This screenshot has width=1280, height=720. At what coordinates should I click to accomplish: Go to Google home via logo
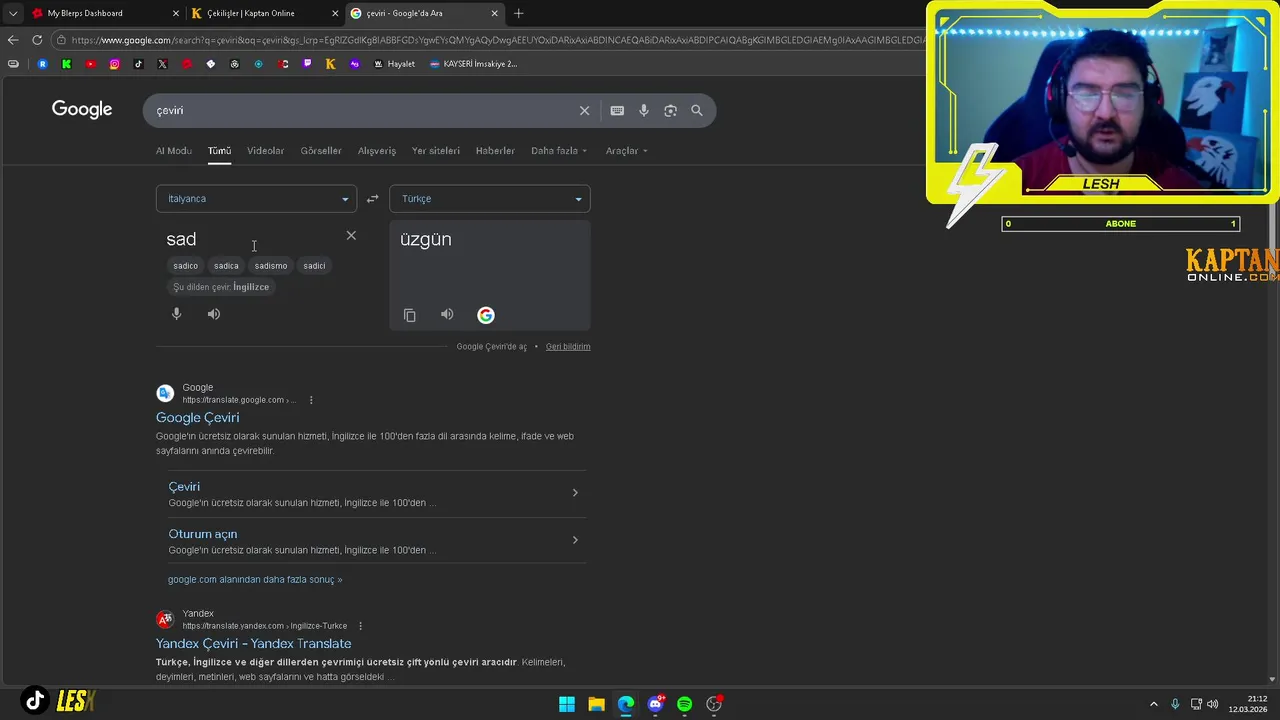82,110
